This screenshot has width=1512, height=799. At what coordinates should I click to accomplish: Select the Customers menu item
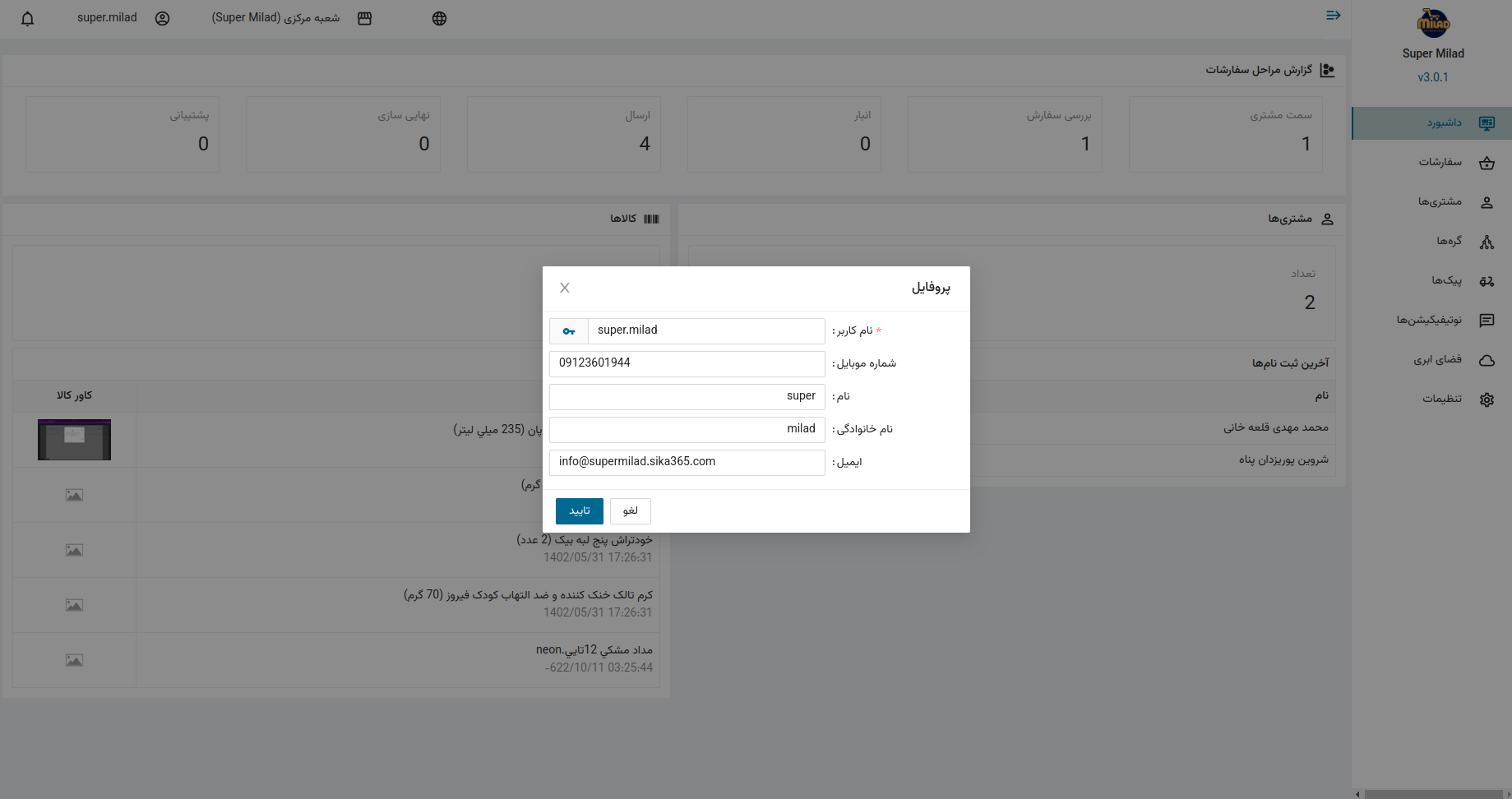(x=1440, y=202)
